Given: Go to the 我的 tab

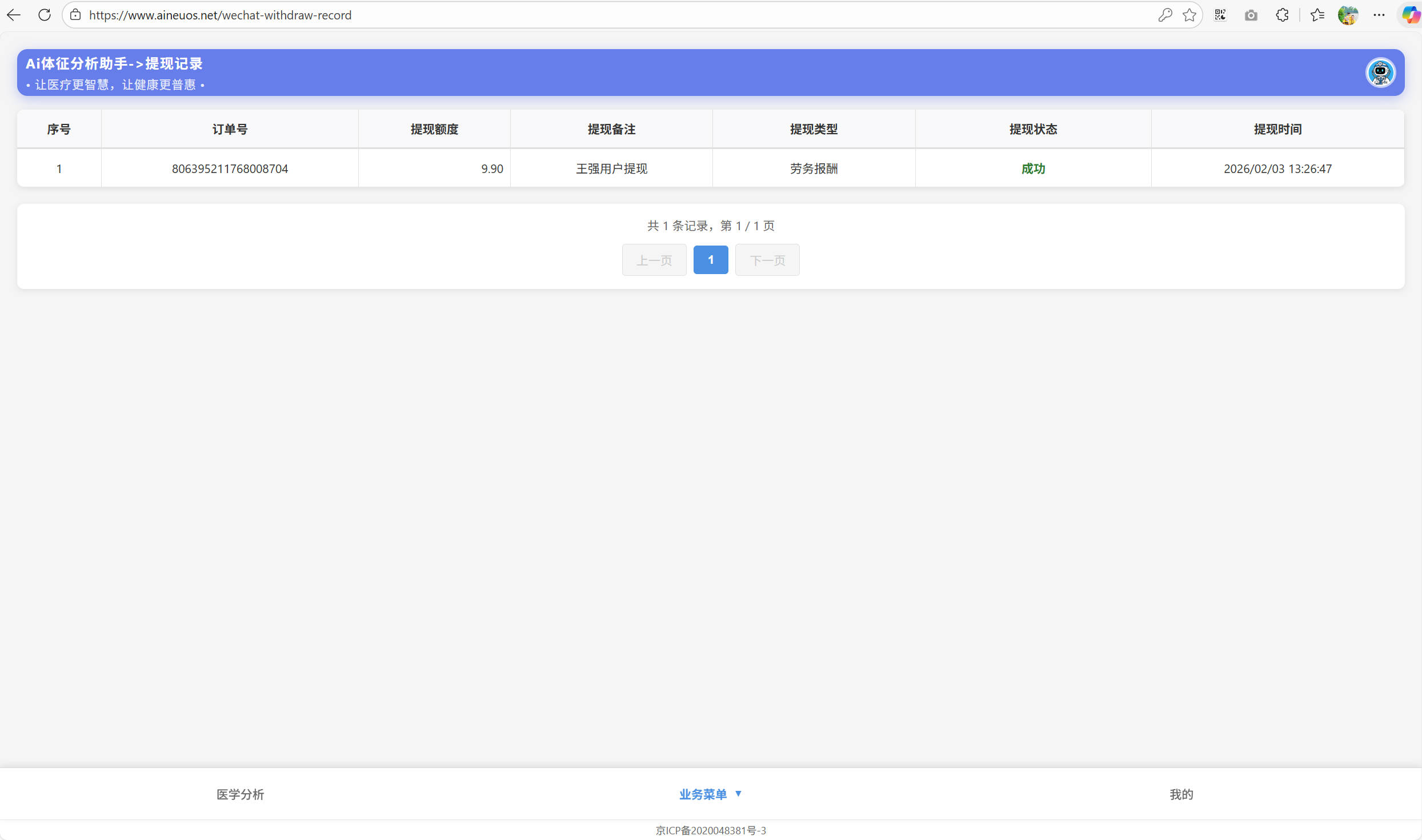Looking at the screenshot, I should 1181,794.
